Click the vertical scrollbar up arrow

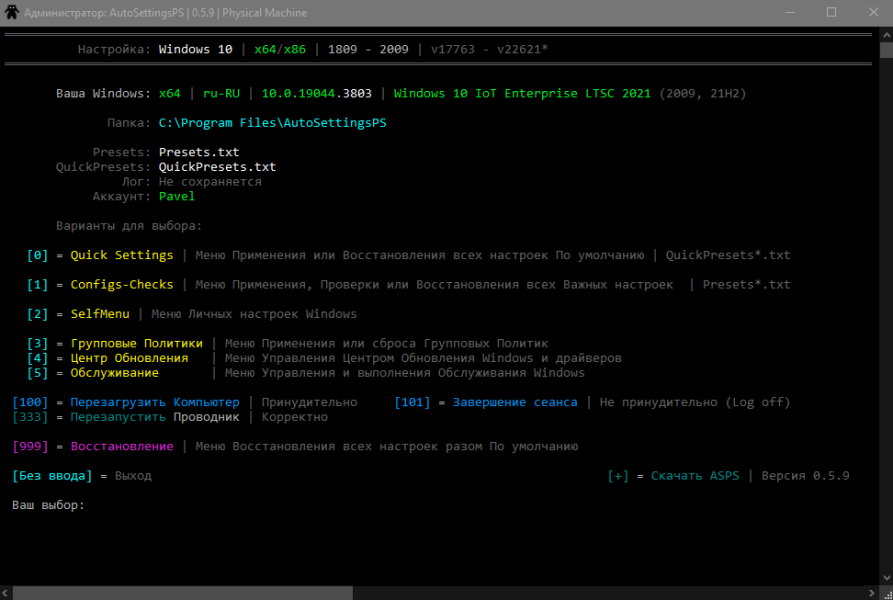[x=886, y=35]
